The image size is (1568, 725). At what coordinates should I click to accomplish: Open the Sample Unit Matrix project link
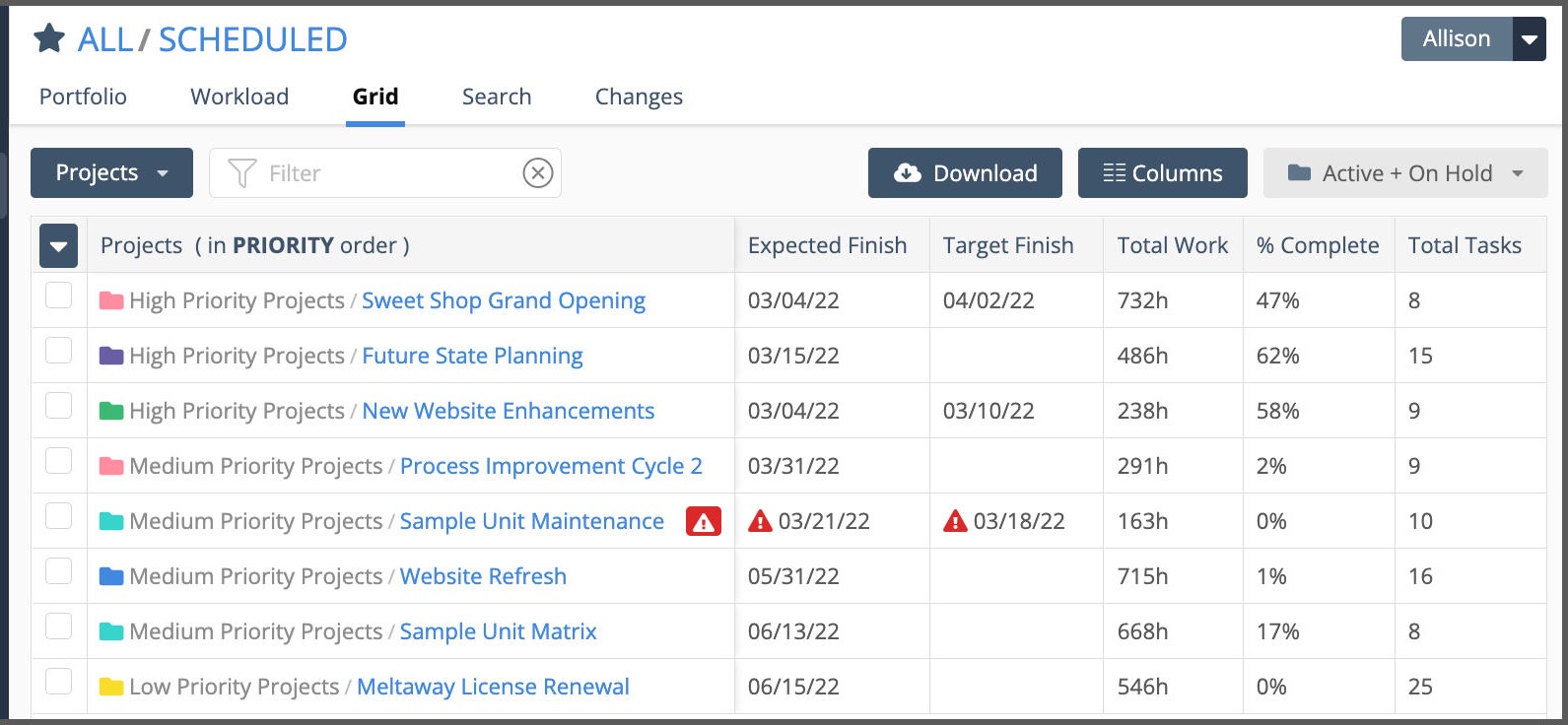click(498, 631)
